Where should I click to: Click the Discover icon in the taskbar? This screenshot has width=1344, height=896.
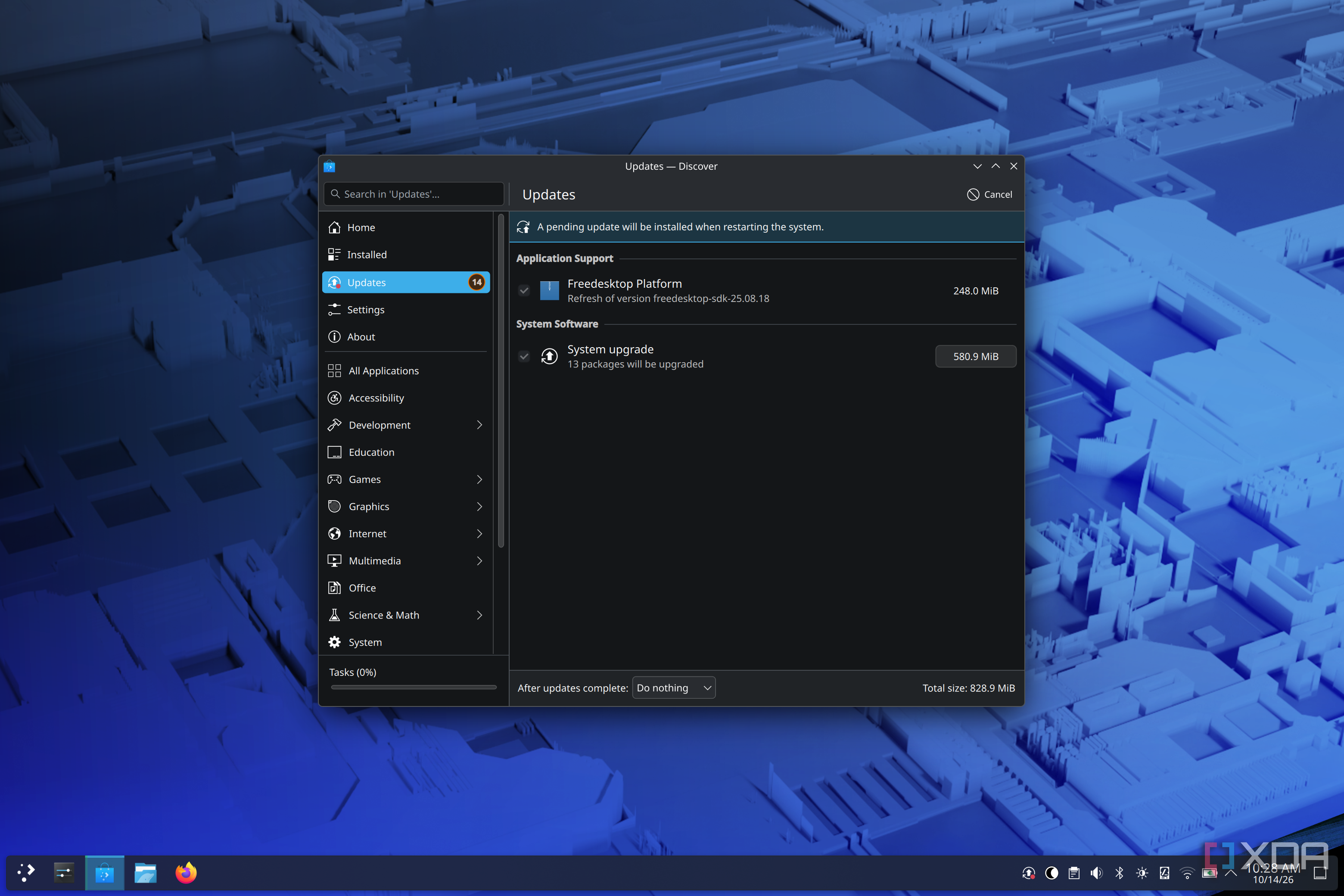pos(105,873)
